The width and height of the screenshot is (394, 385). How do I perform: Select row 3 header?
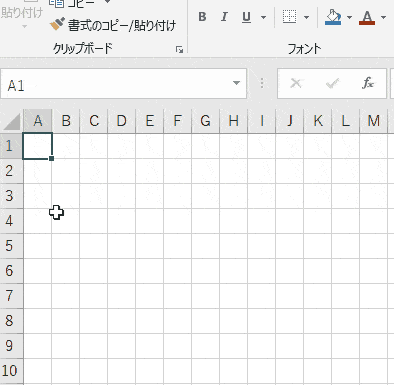click(11, 196)
